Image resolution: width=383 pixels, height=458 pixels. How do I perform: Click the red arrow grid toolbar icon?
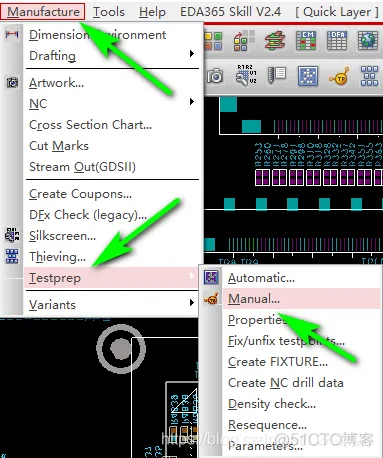244,41
